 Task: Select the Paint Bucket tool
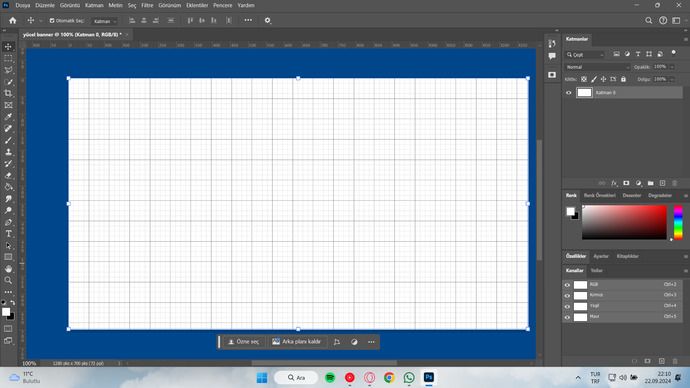(8, 187)
